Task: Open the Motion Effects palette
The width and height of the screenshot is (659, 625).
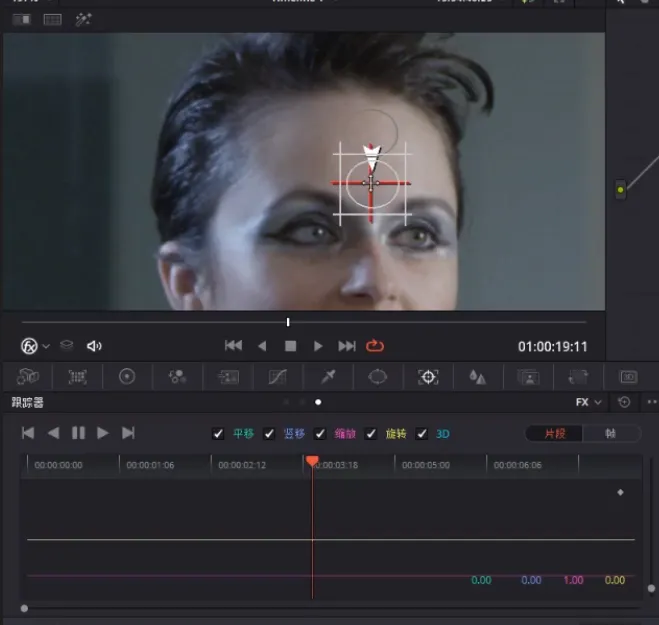Action: click(228, 377)
